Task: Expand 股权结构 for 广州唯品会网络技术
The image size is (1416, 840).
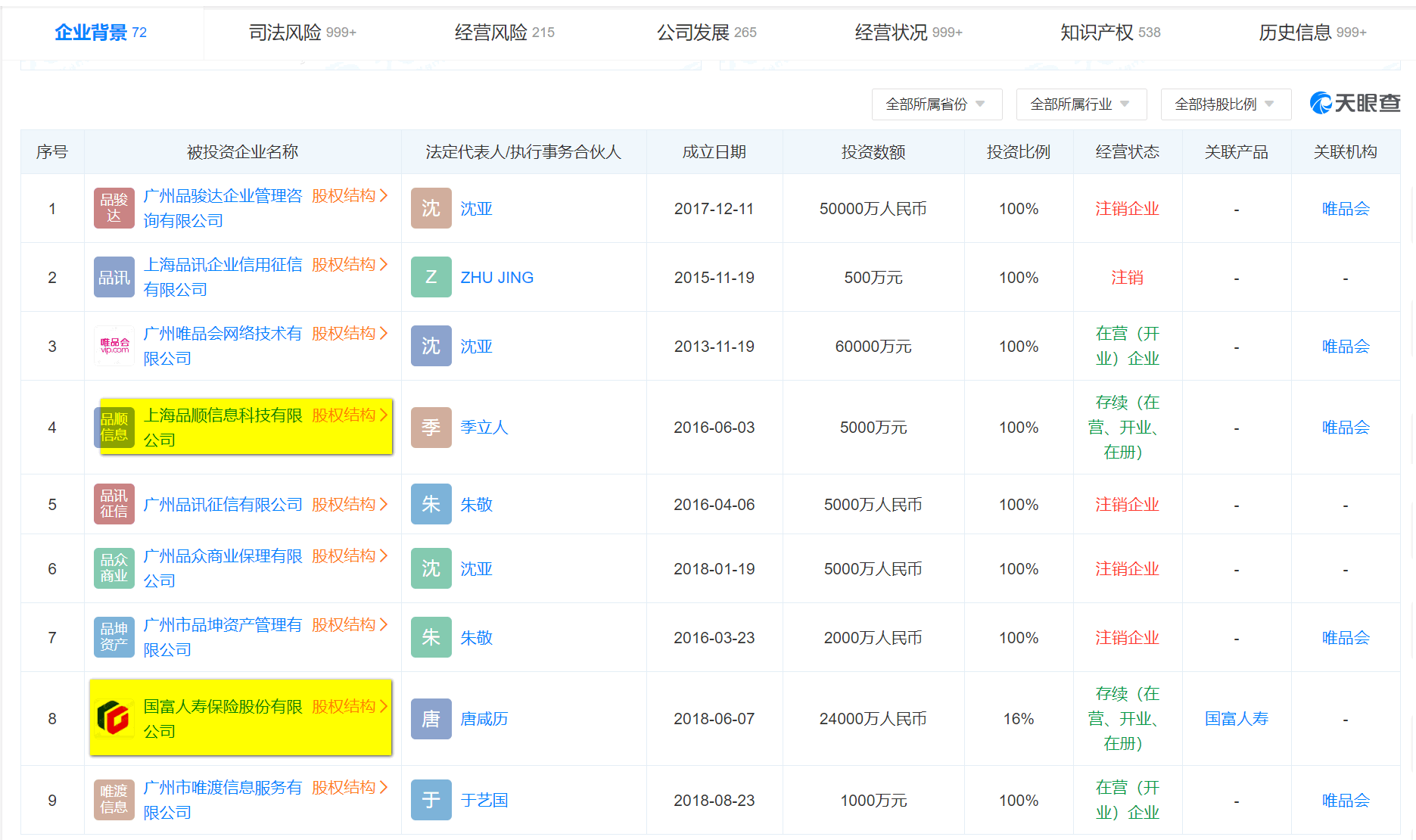Action: click(350, 334)
